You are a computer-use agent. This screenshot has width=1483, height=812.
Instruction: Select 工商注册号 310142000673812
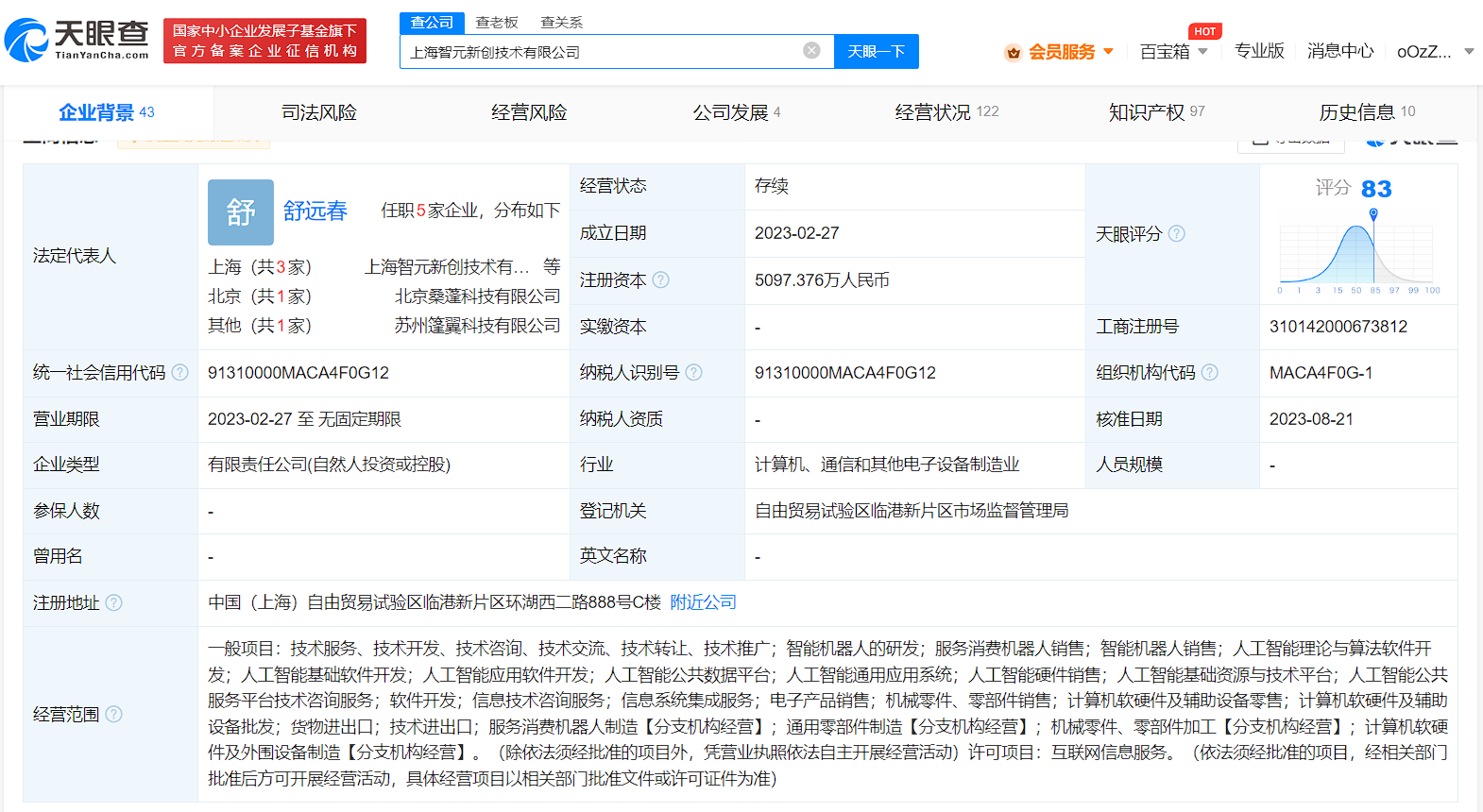[x=1338, y=327]
